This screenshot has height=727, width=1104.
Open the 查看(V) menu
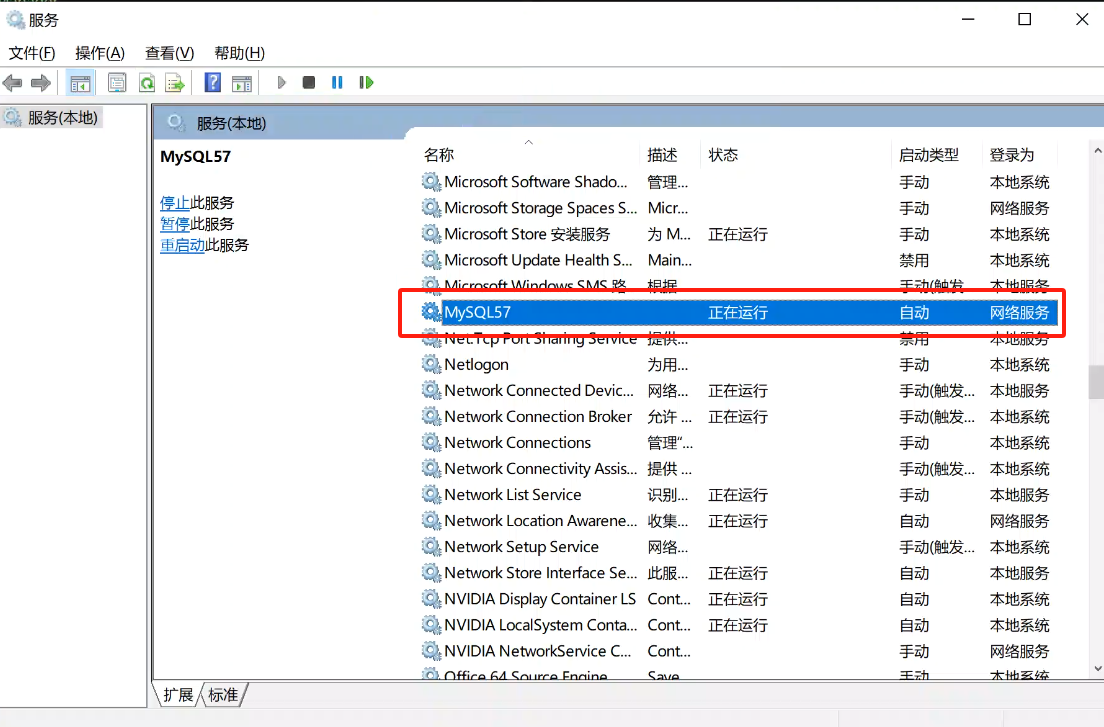tap(169, 53)
